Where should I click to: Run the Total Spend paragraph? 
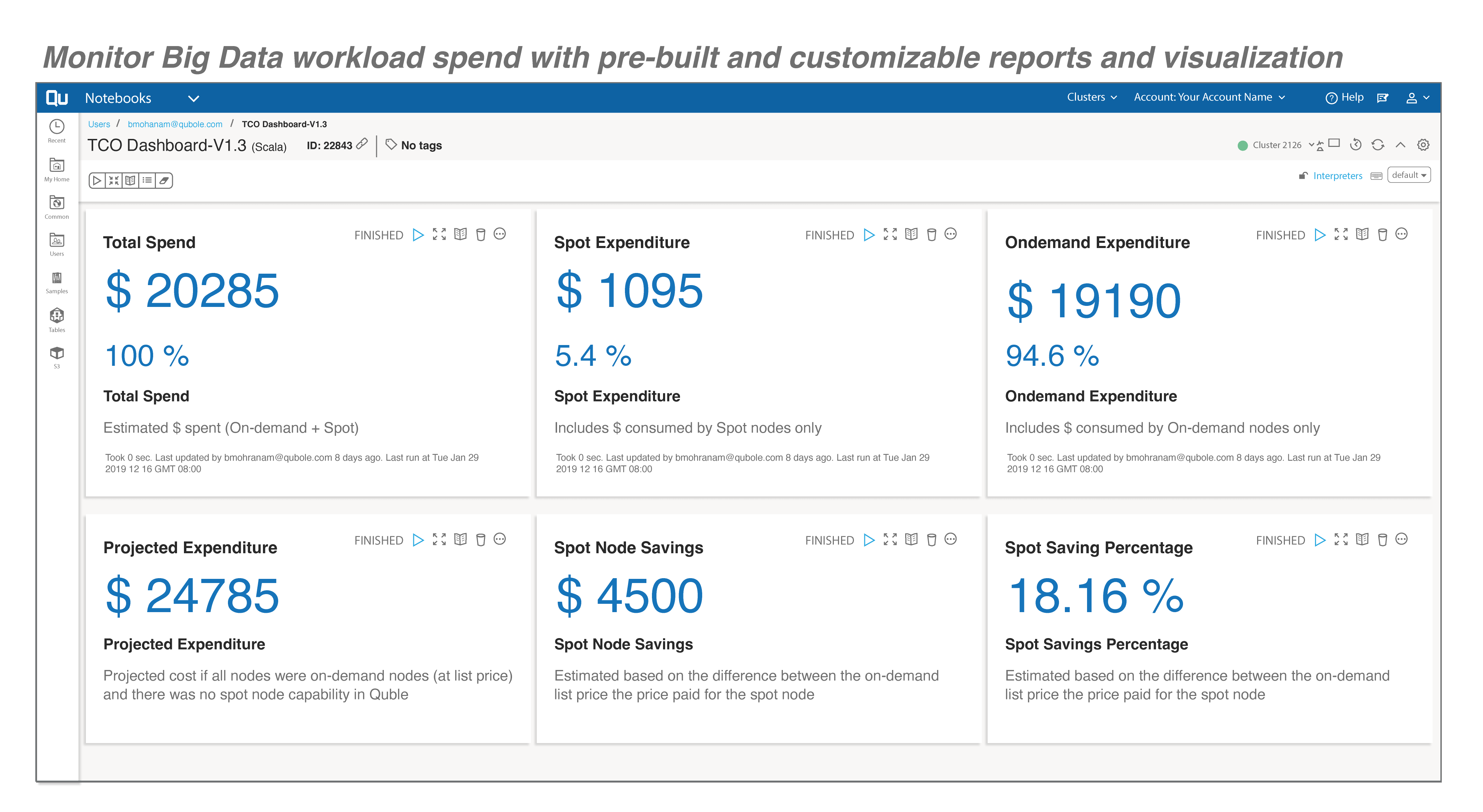pyautogui.click(x=418, y=235)
